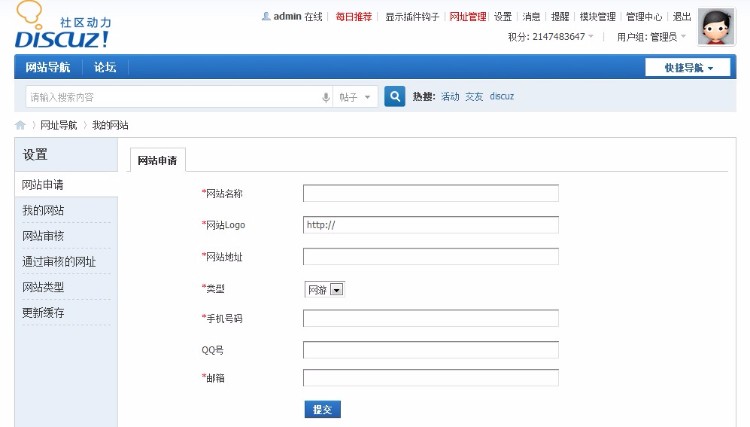750x427 pixels.
Task: Open the 设置 link in top bar
Action: tap(503, 17)
